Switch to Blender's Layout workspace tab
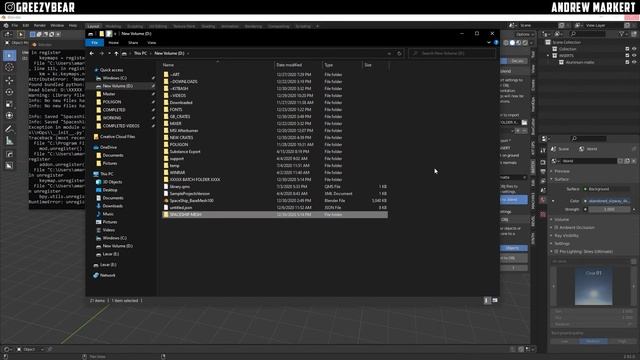640x360 pixels. [x=93, y=26]
